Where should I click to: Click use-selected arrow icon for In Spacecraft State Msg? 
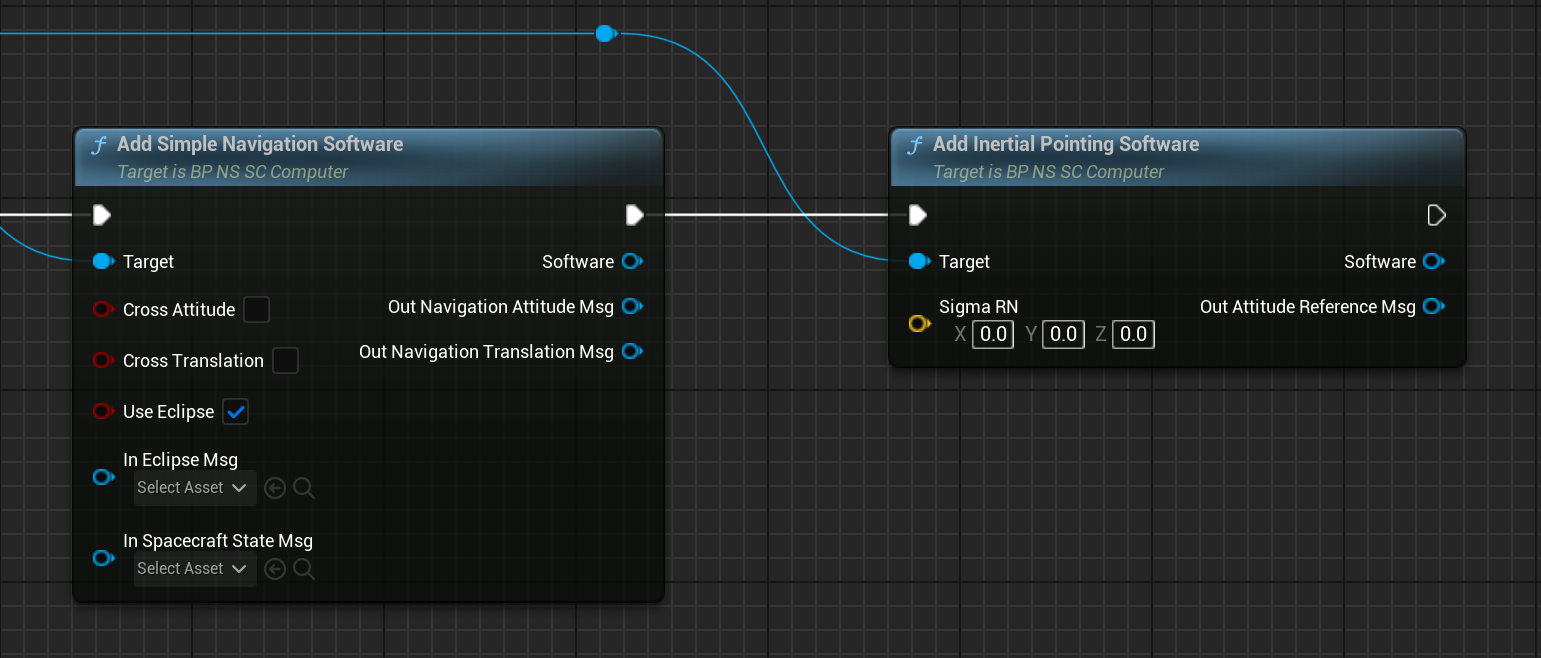click(x=275, y=569)
